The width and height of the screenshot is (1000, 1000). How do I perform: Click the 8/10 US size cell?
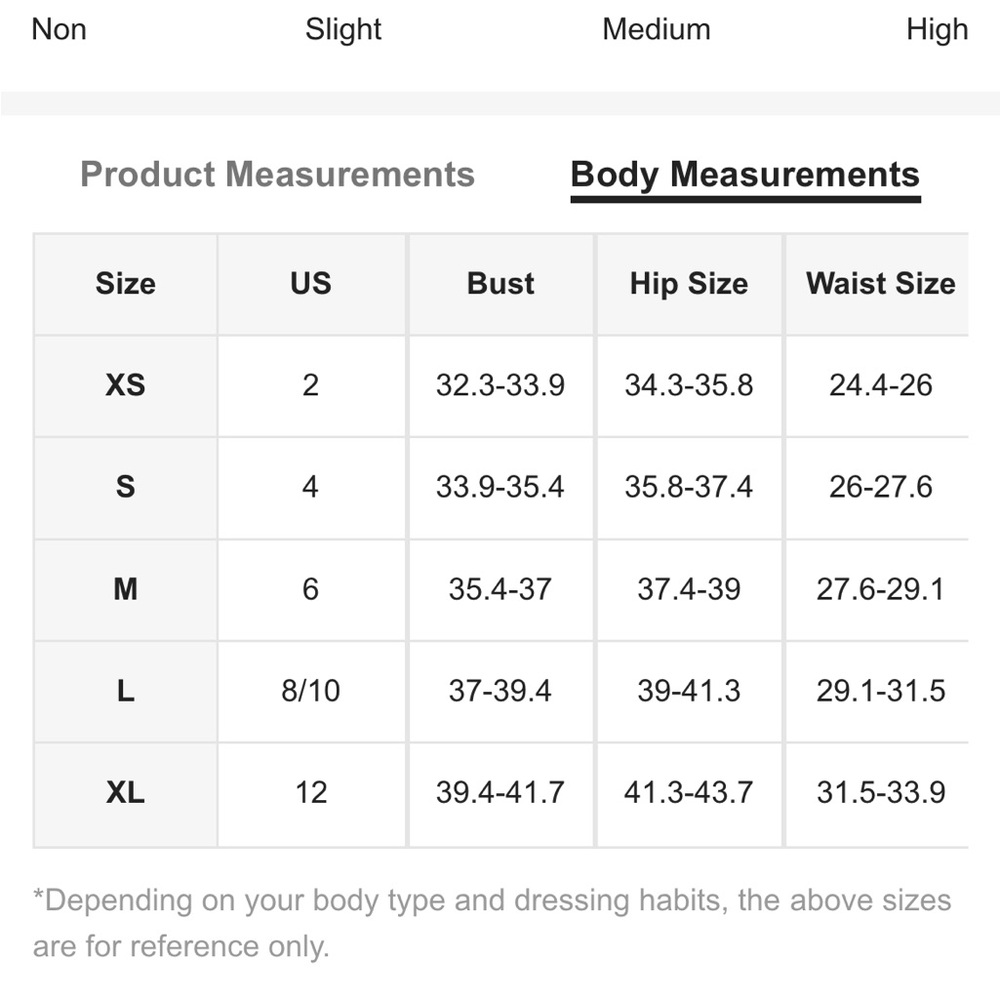(311, 691)
